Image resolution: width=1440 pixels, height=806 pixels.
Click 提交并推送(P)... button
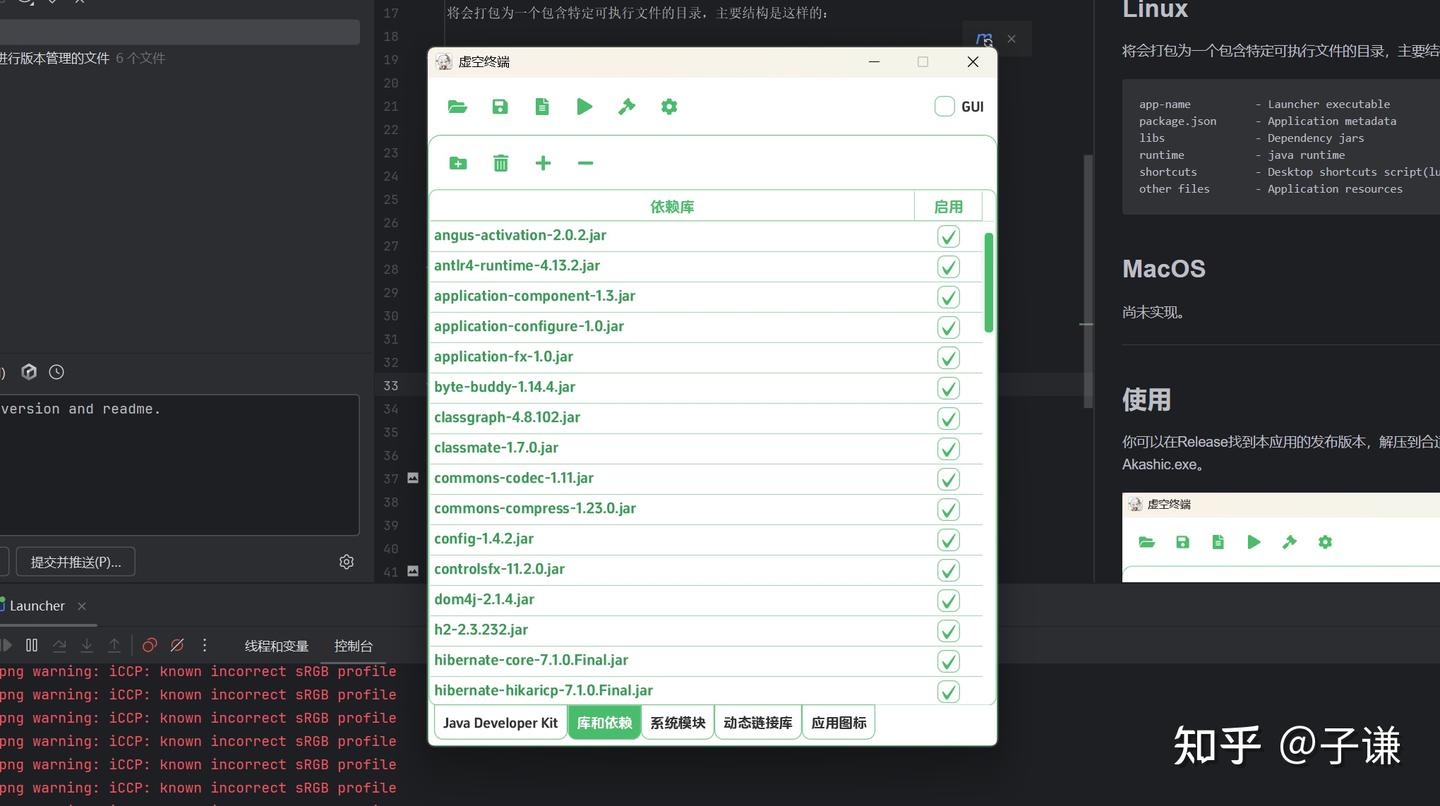(x=75, y=562)
